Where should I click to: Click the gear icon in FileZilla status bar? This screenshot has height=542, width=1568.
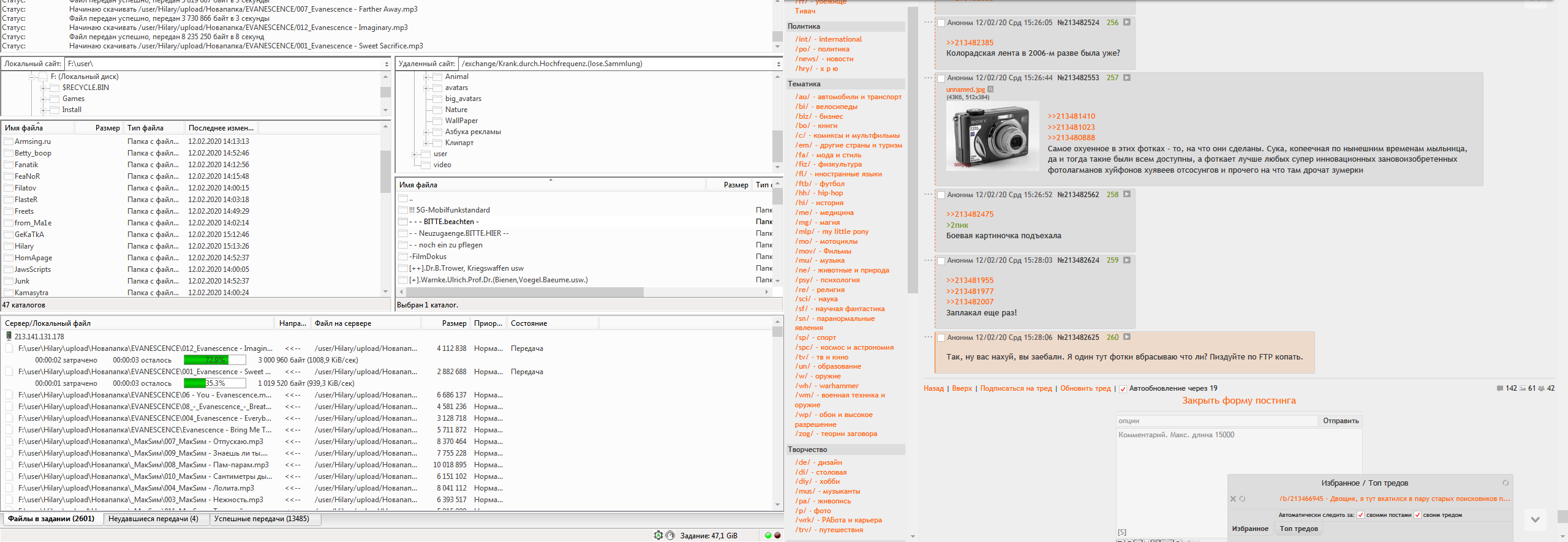[x=658, y=535]
